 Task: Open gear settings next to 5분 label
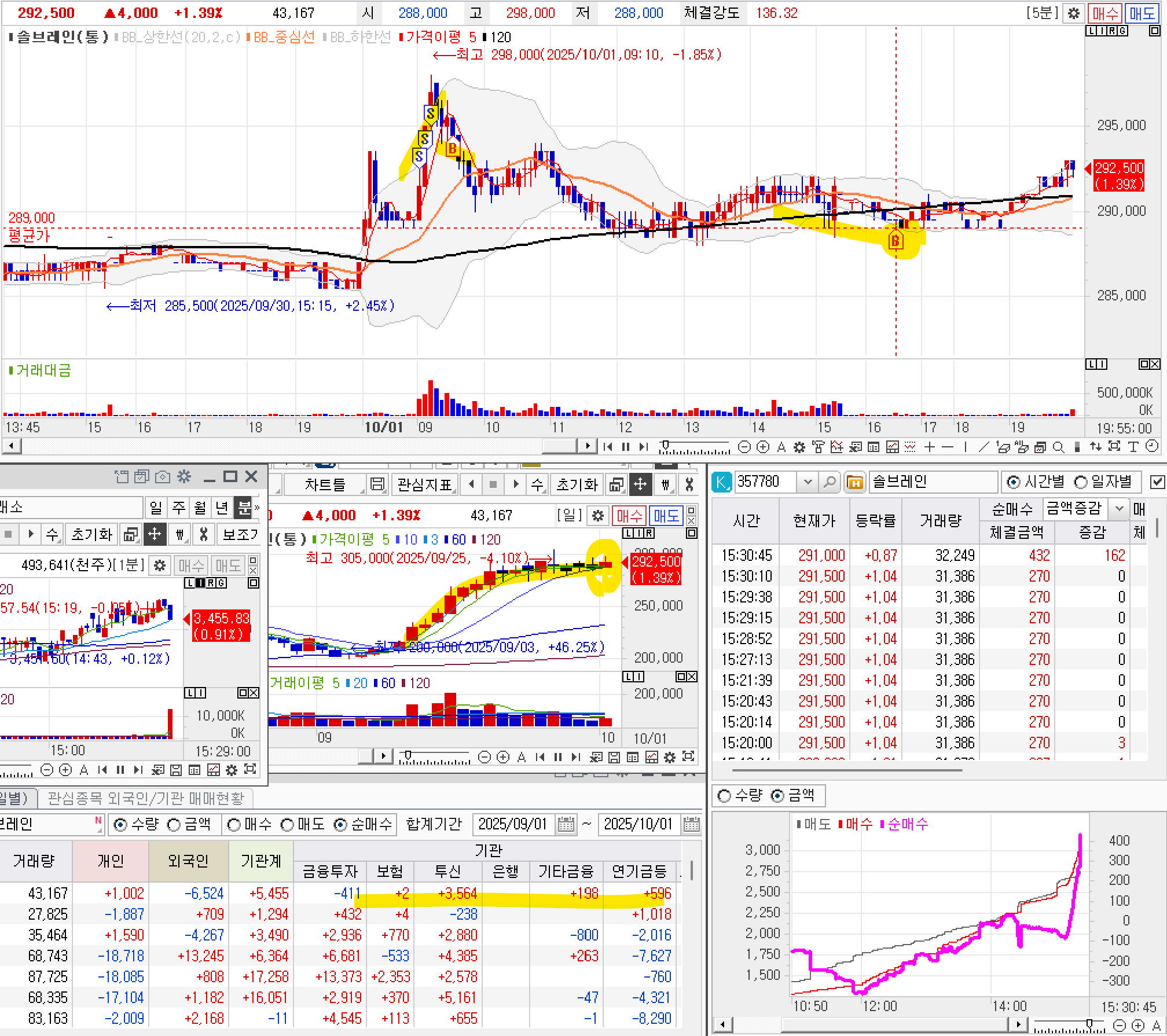1073,13
